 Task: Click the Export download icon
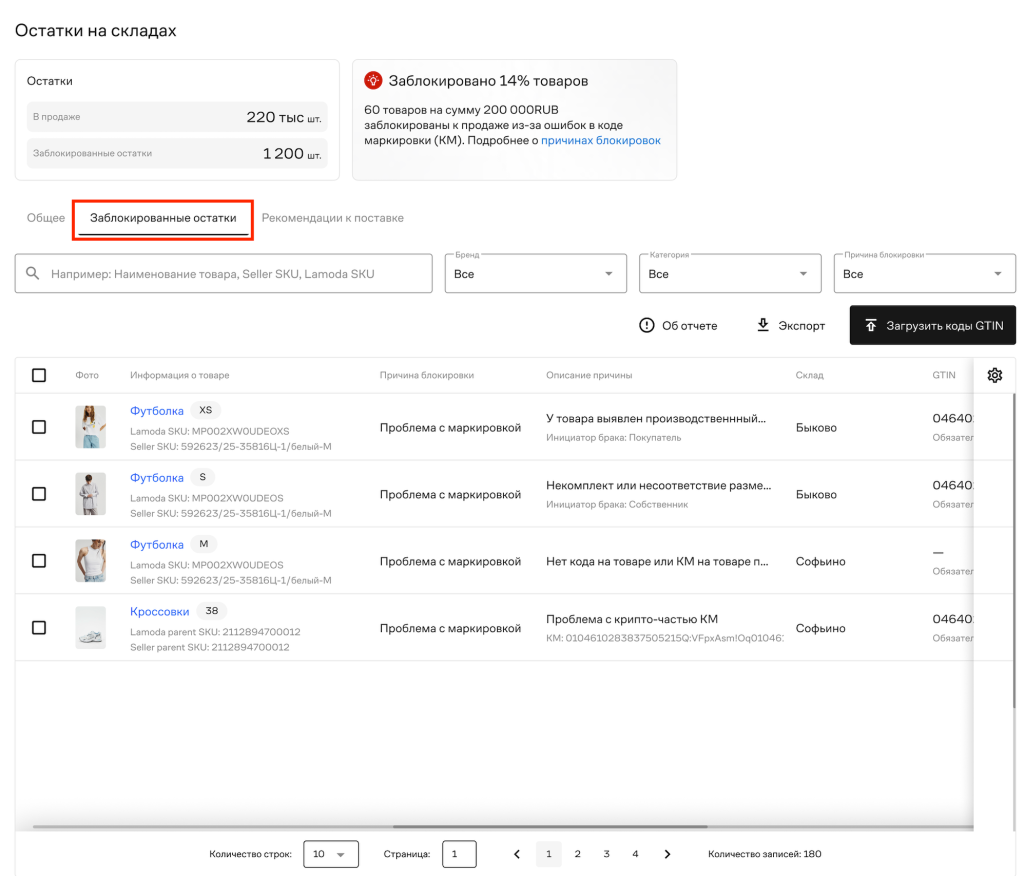763,325
